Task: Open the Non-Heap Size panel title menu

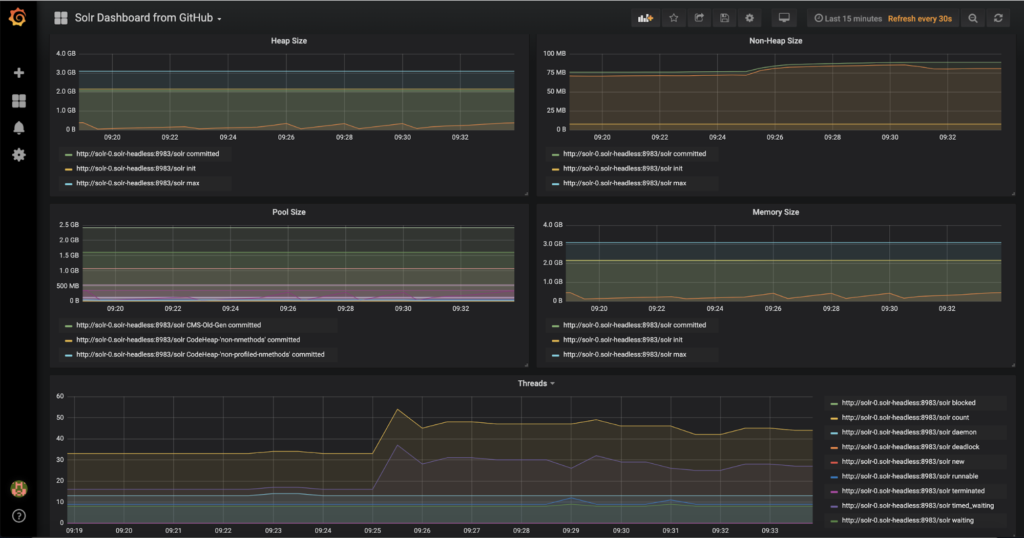Action: click(775, 40)
